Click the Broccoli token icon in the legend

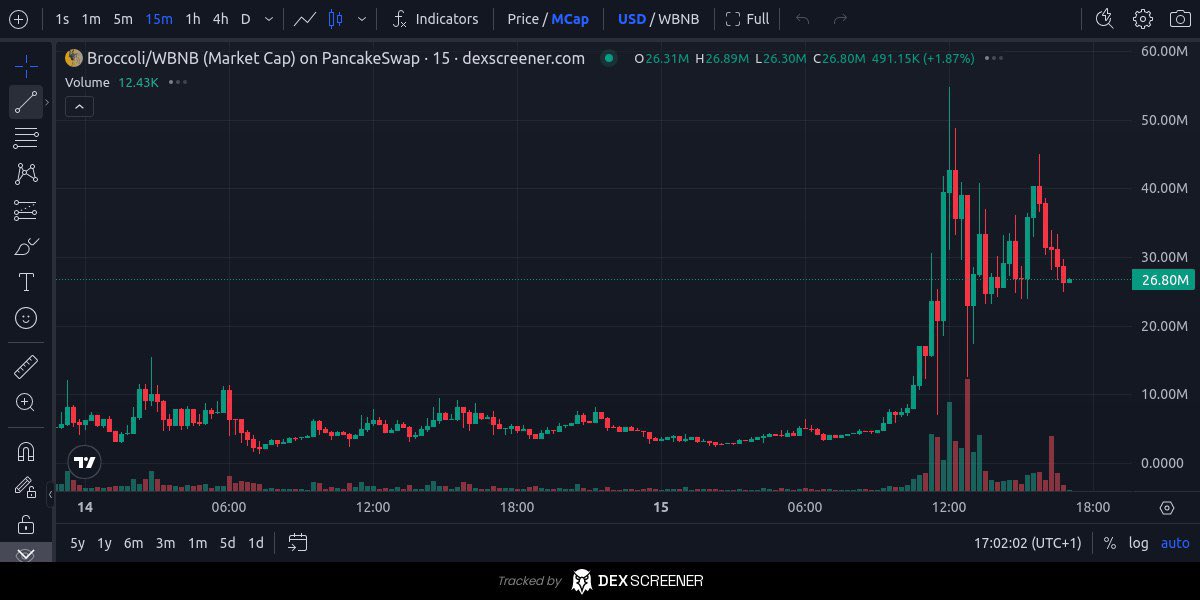[74, 58]
